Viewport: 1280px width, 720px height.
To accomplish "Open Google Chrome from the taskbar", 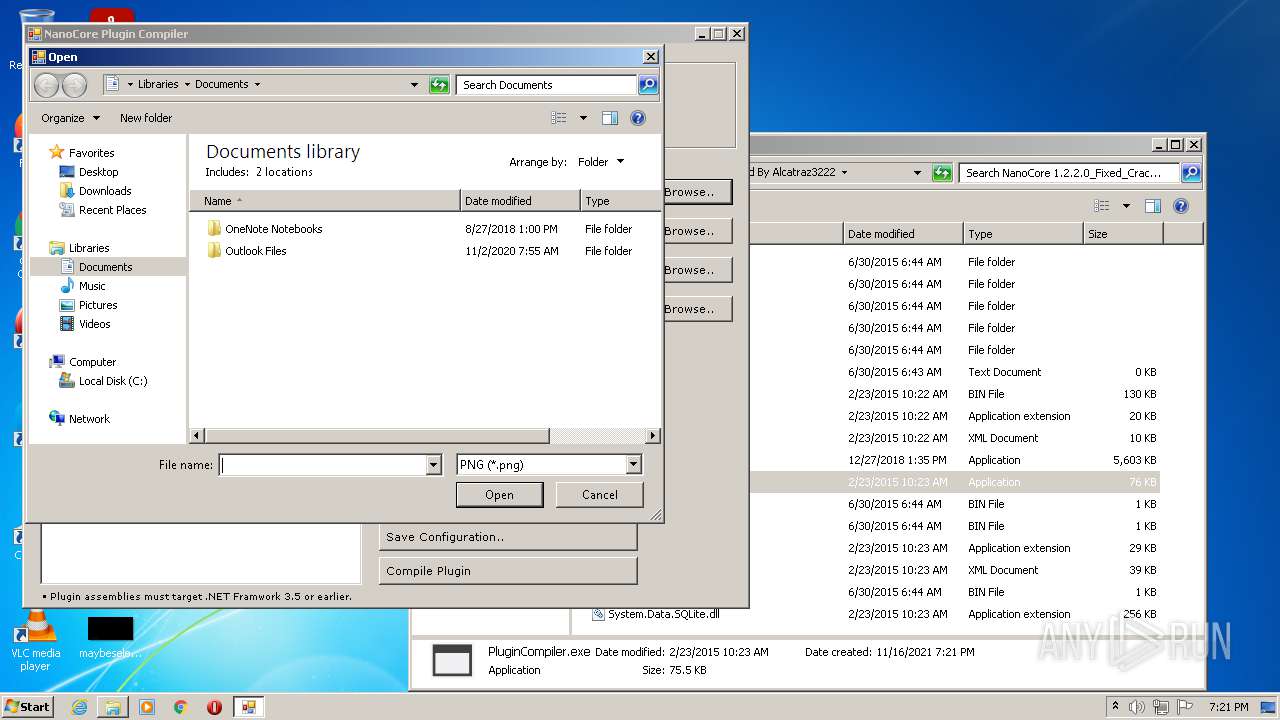I will coord(180,707).
